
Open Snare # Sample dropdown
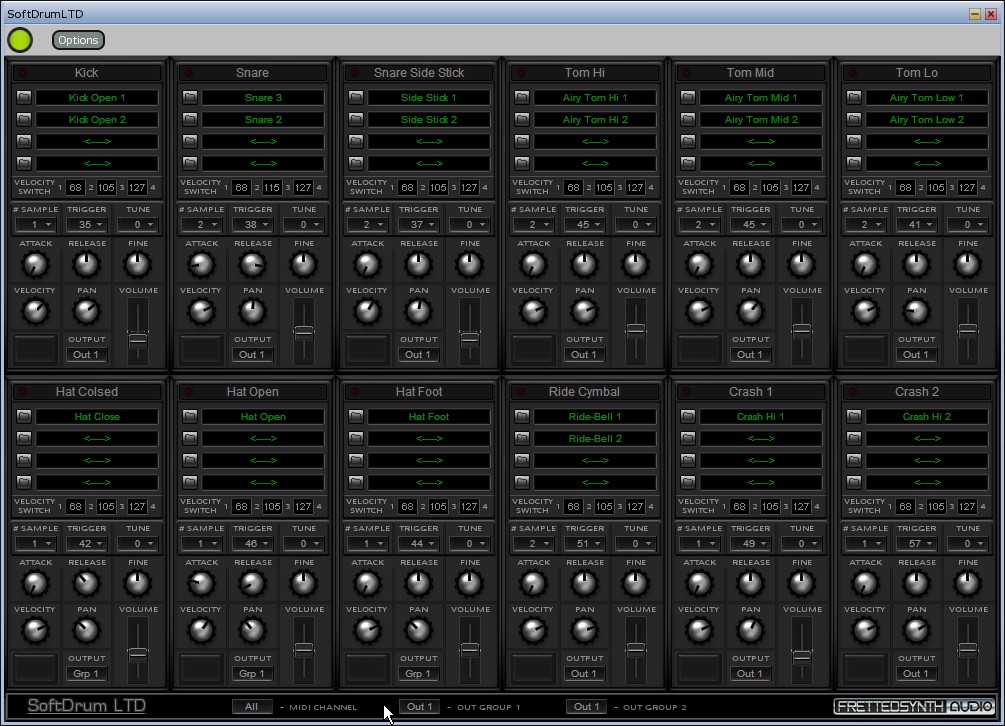[x=201, y=224]
